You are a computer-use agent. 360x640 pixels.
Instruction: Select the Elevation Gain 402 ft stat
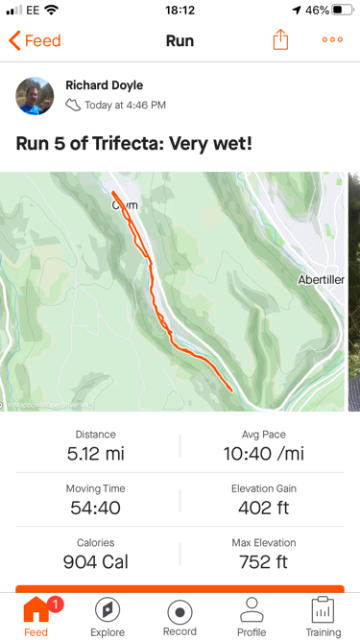point(263,500)
